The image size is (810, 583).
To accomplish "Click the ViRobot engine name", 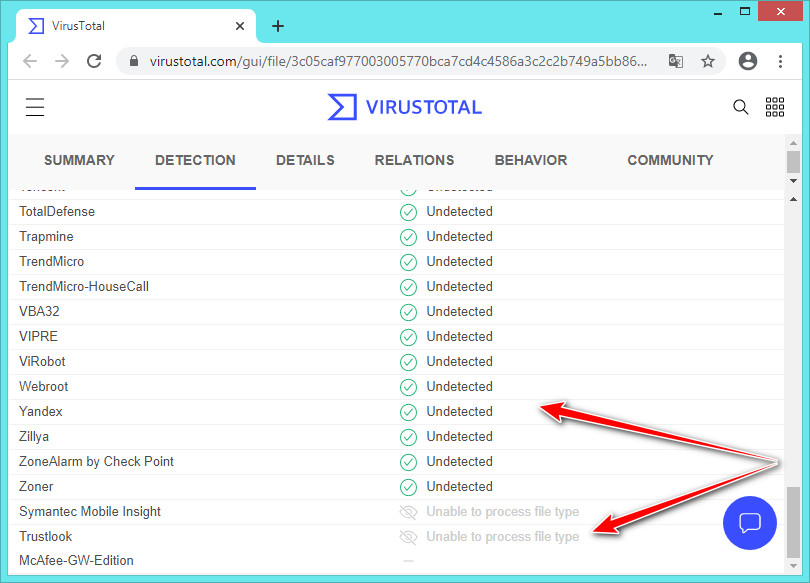I will tap(42, 361).
